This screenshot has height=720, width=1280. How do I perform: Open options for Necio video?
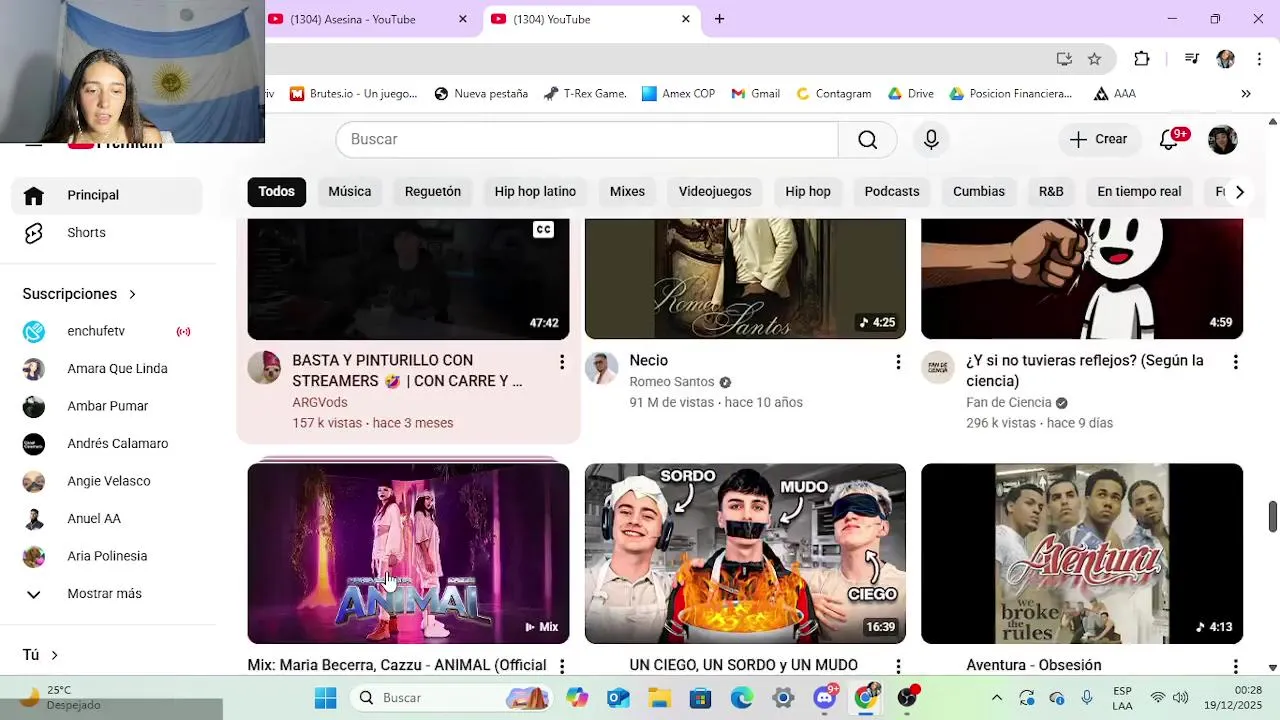pyautogui.click(x=898, y=362)
